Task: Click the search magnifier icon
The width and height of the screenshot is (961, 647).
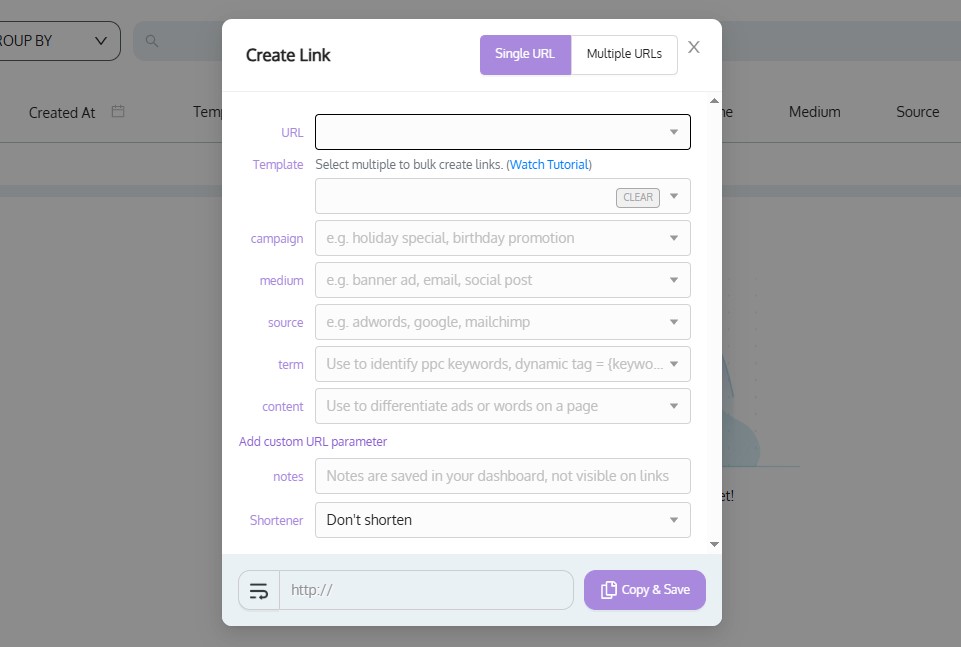Action: 151,41
